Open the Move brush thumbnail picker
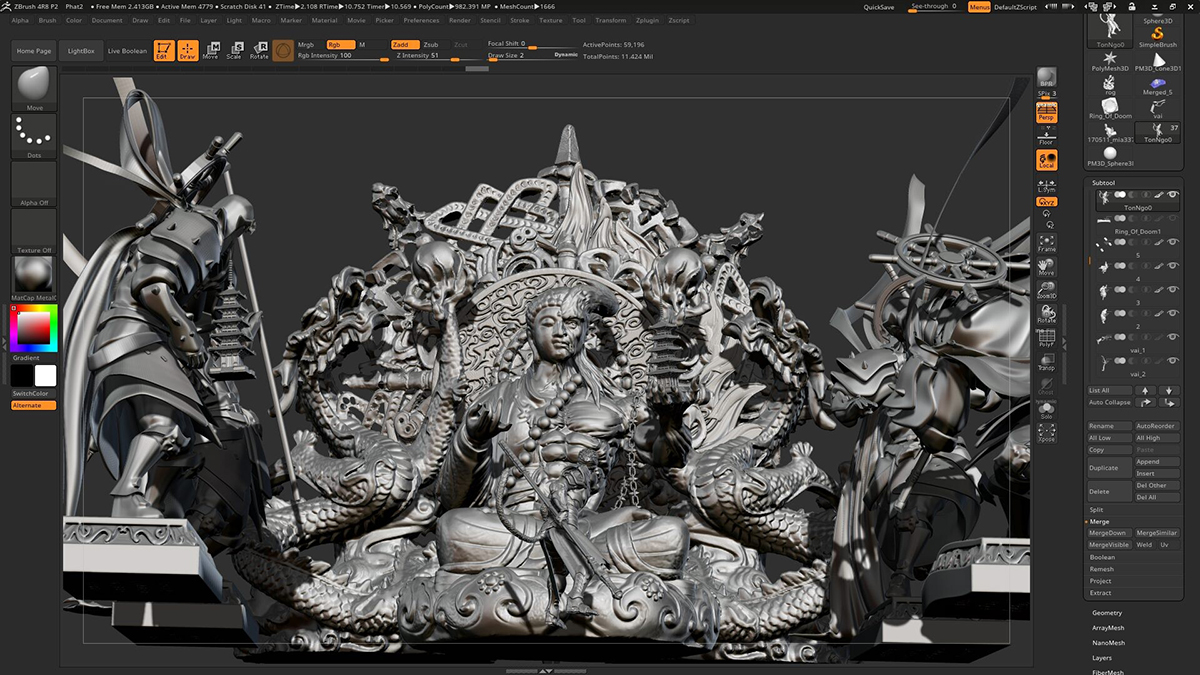Viewport: 1200px width, 675px height. pos(34,87)
